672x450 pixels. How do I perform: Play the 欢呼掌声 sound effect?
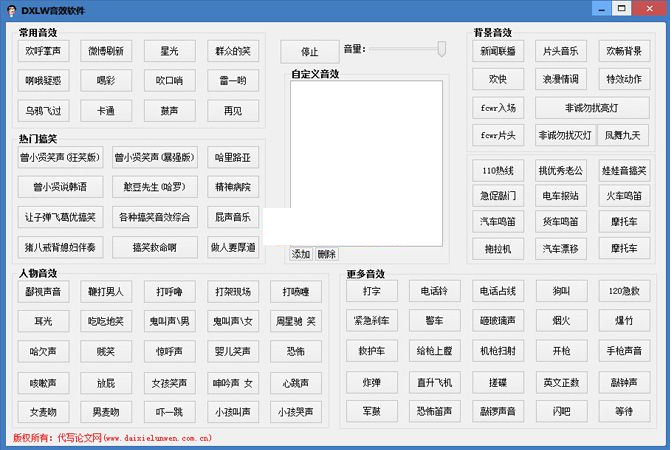(x=44, y=51)
